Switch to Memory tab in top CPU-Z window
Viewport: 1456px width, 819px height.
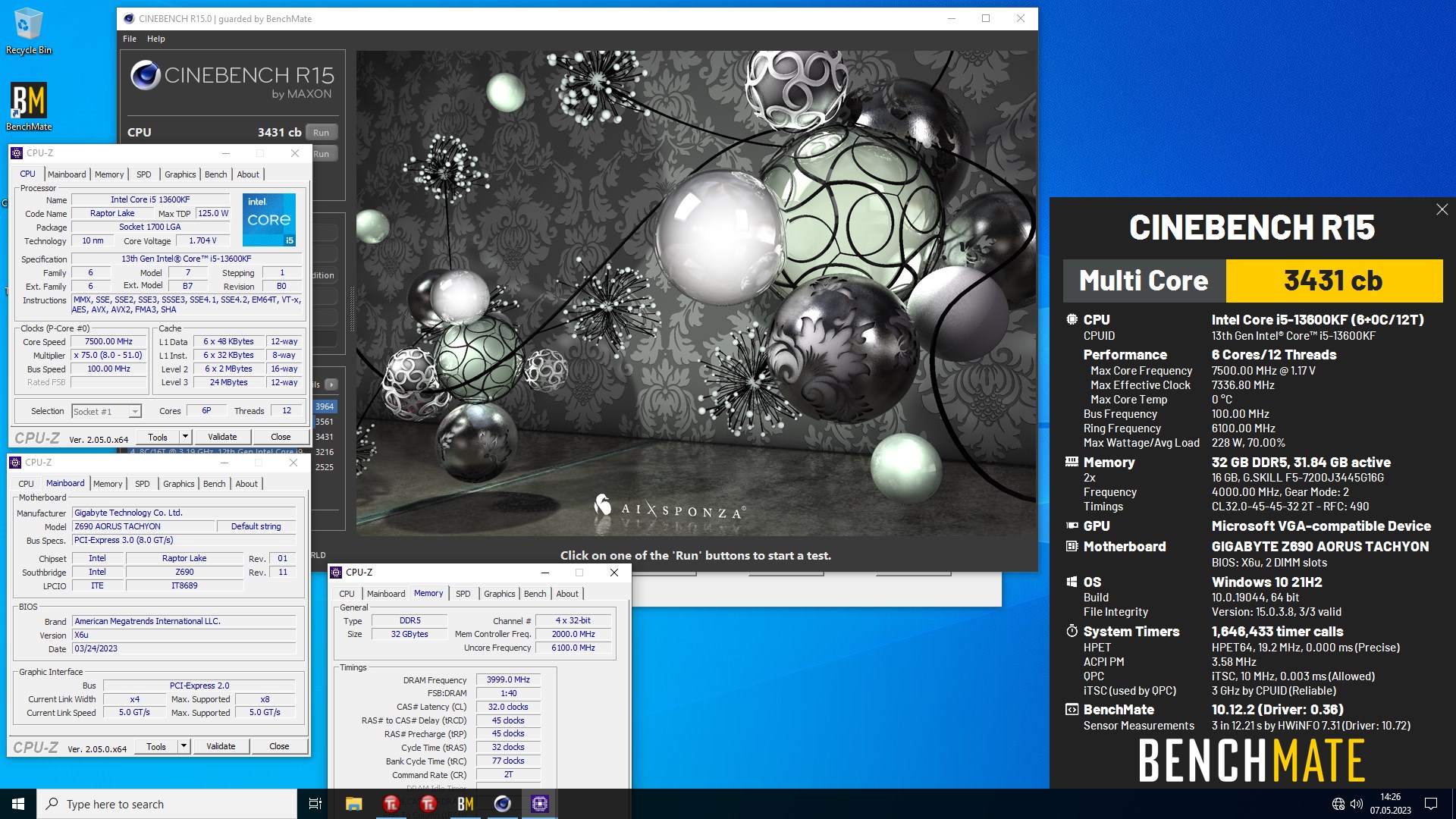(x=109, y=174)
